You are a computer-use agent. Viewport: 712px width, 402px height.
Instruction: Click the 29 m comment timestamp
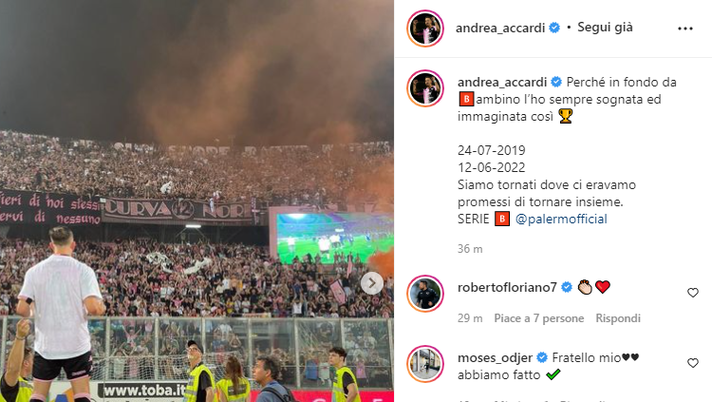470,318
